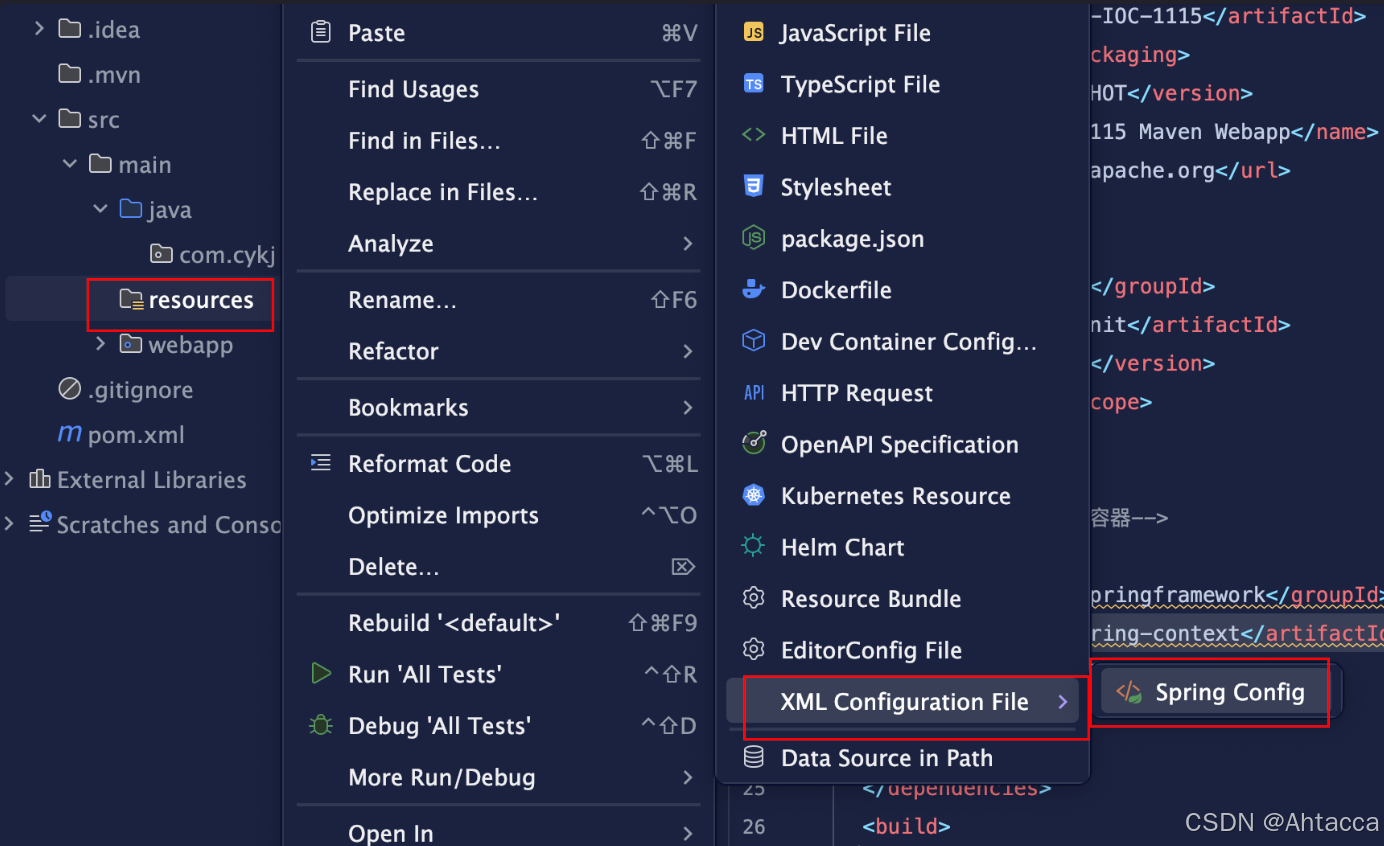Click the Dockerfile whale icon
The image size is (1384, 846).
[753, 290]
